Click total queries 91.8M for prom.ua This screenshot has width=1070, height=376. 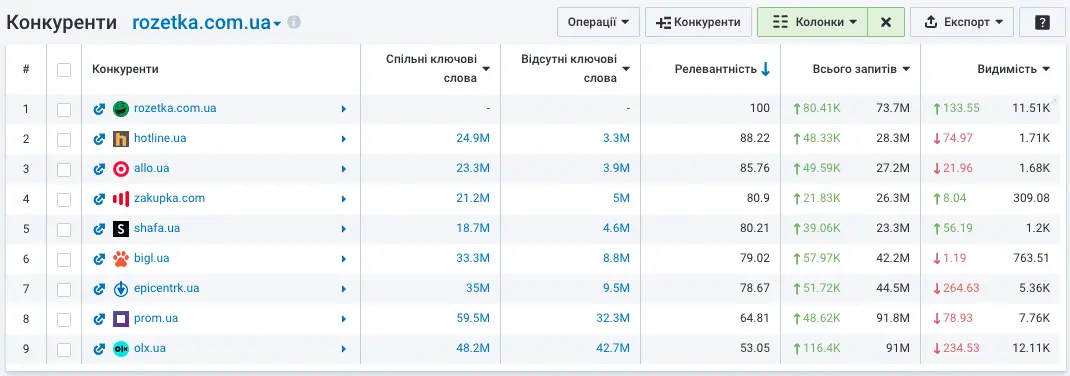892,319
